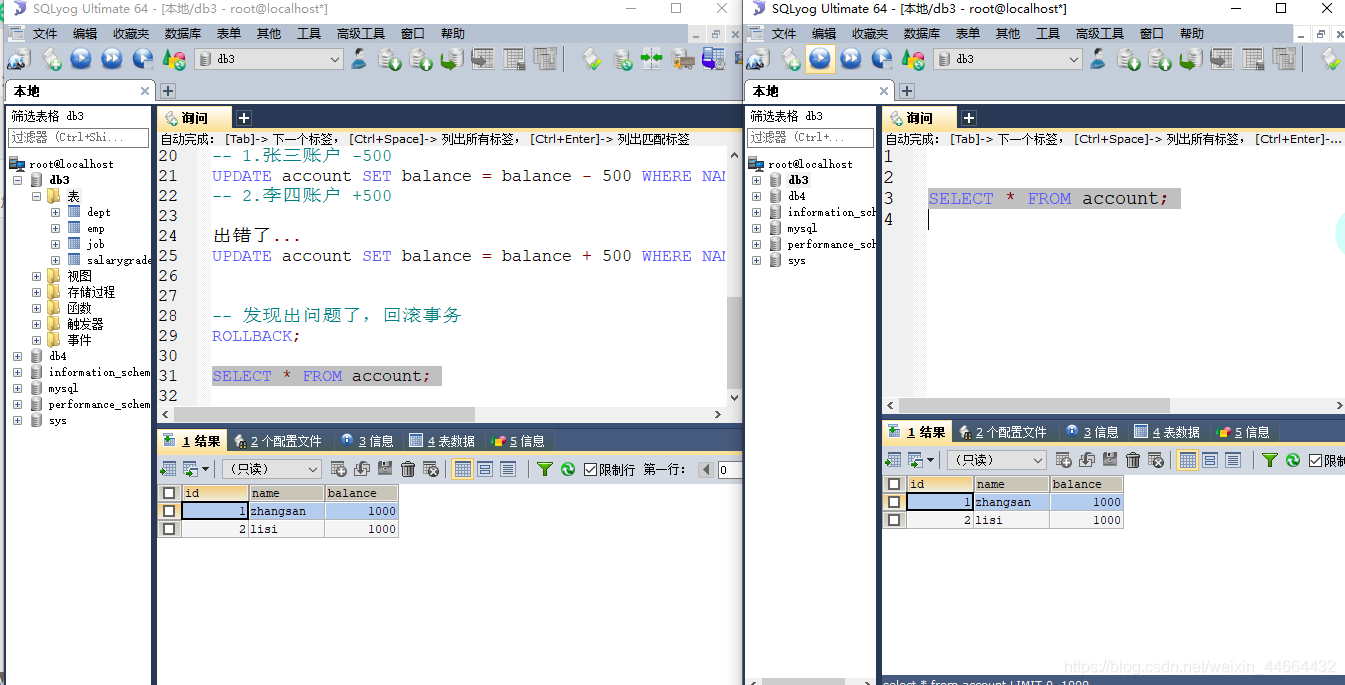1345x685 pixels.
Task: Click the trash delete-row icon in left result toolbar
Action: coord(408,469)
